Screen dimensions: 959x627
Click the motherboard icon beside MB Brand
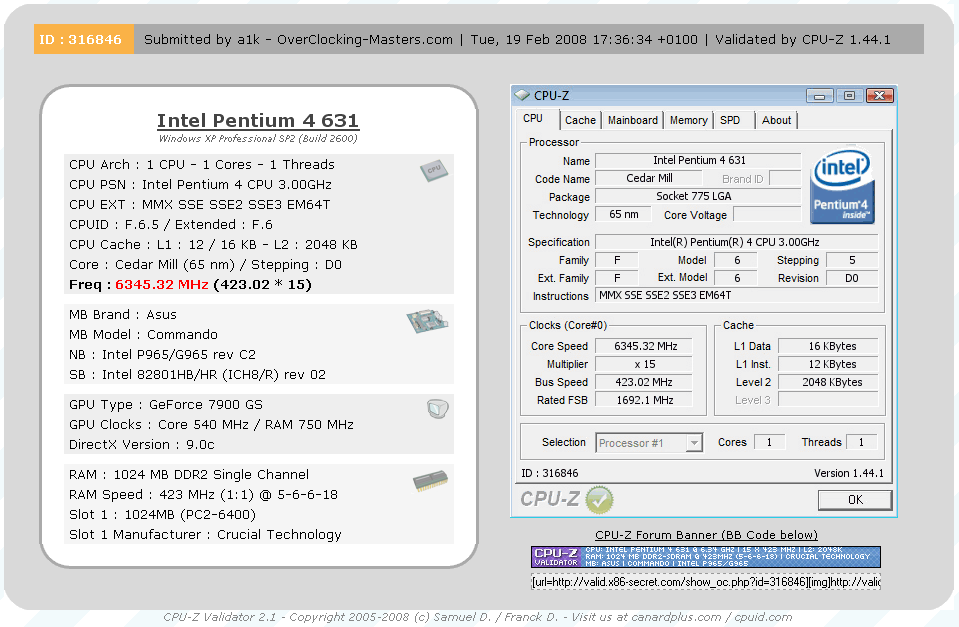pyautogui.click(x=427, y=321)
